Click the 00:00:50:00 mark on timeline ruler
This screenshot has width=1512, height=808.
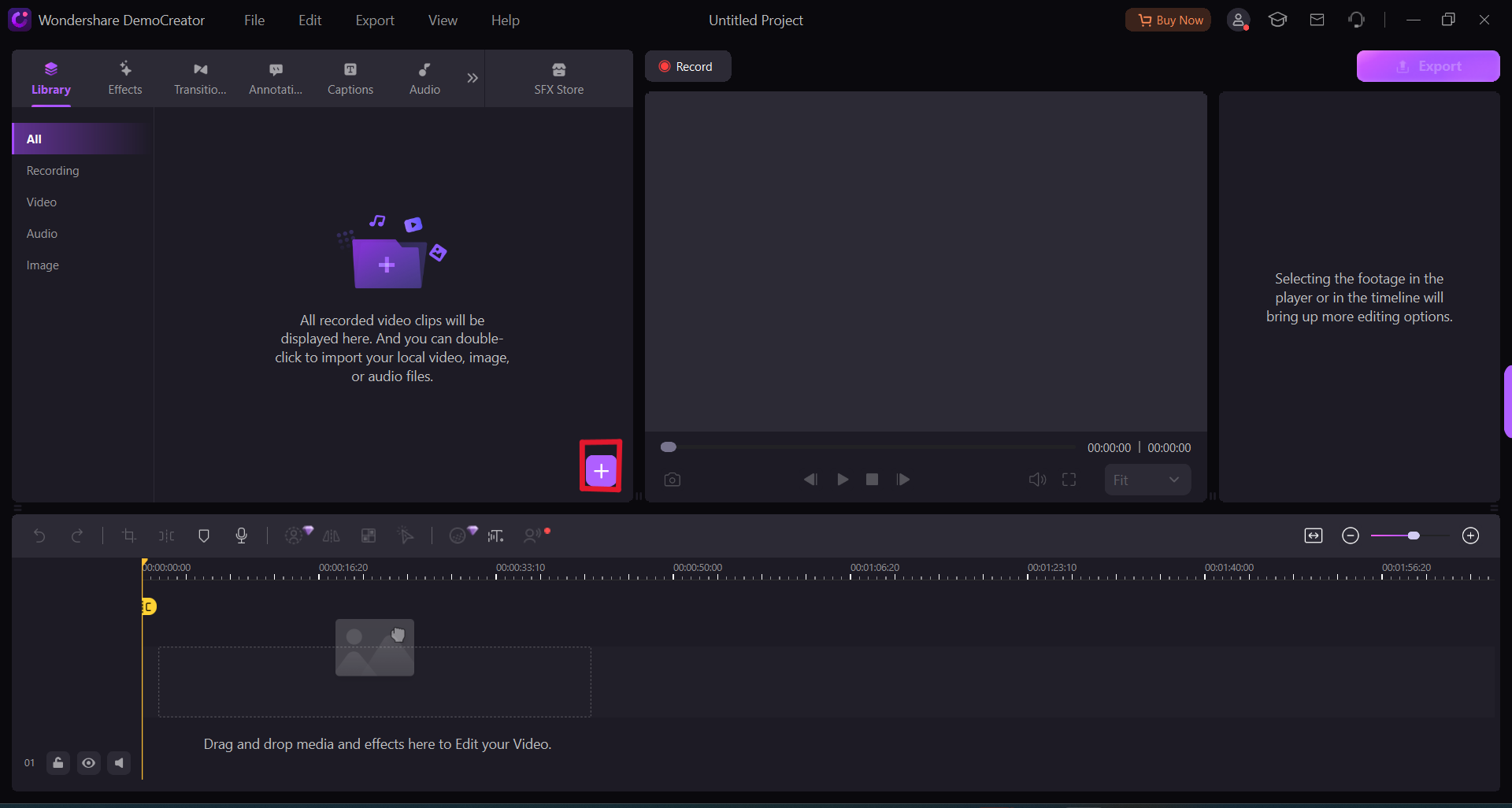pyautogui.click(x=697, y=568)
